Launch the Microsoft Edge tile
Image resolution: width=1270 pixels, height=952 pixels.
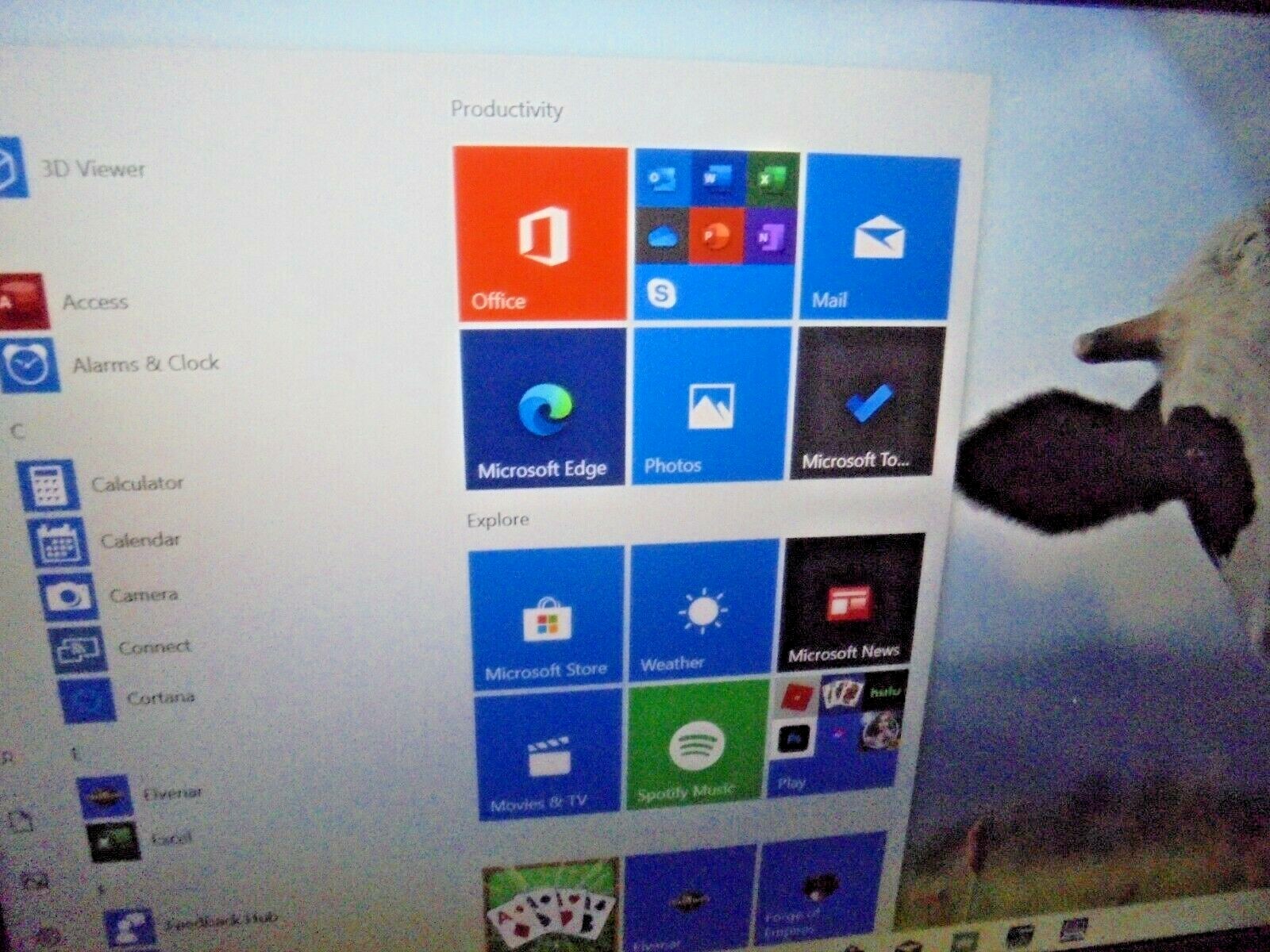(545, 409)
